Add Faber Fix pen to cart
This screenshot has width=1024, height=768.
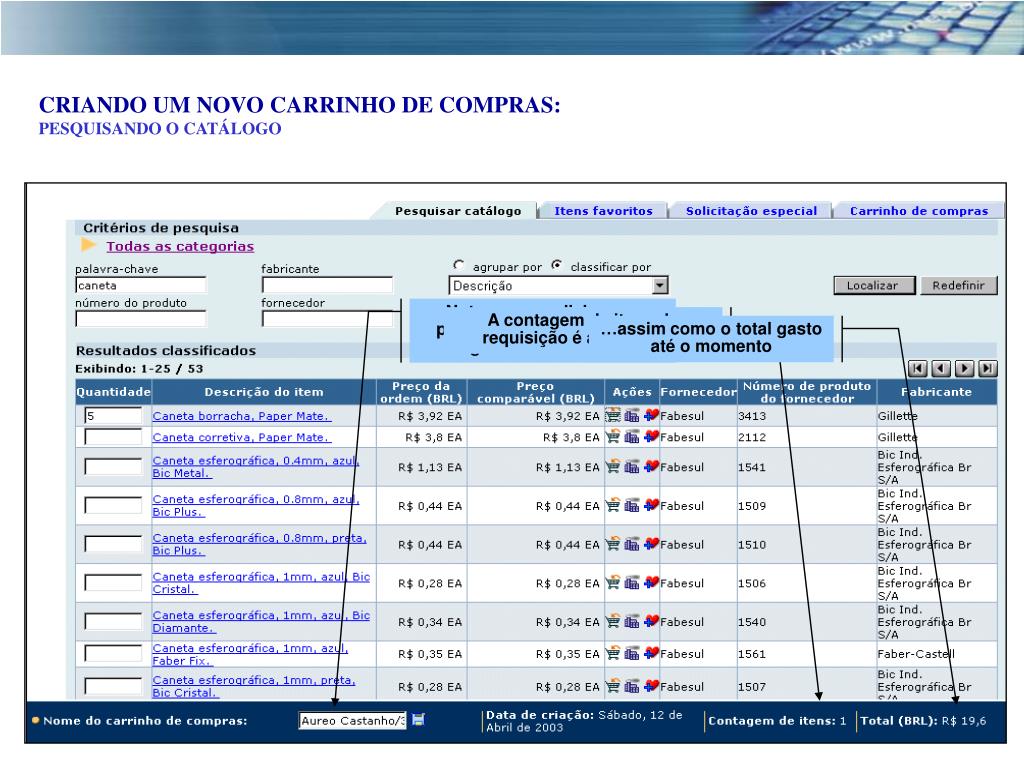pos(613,654)
